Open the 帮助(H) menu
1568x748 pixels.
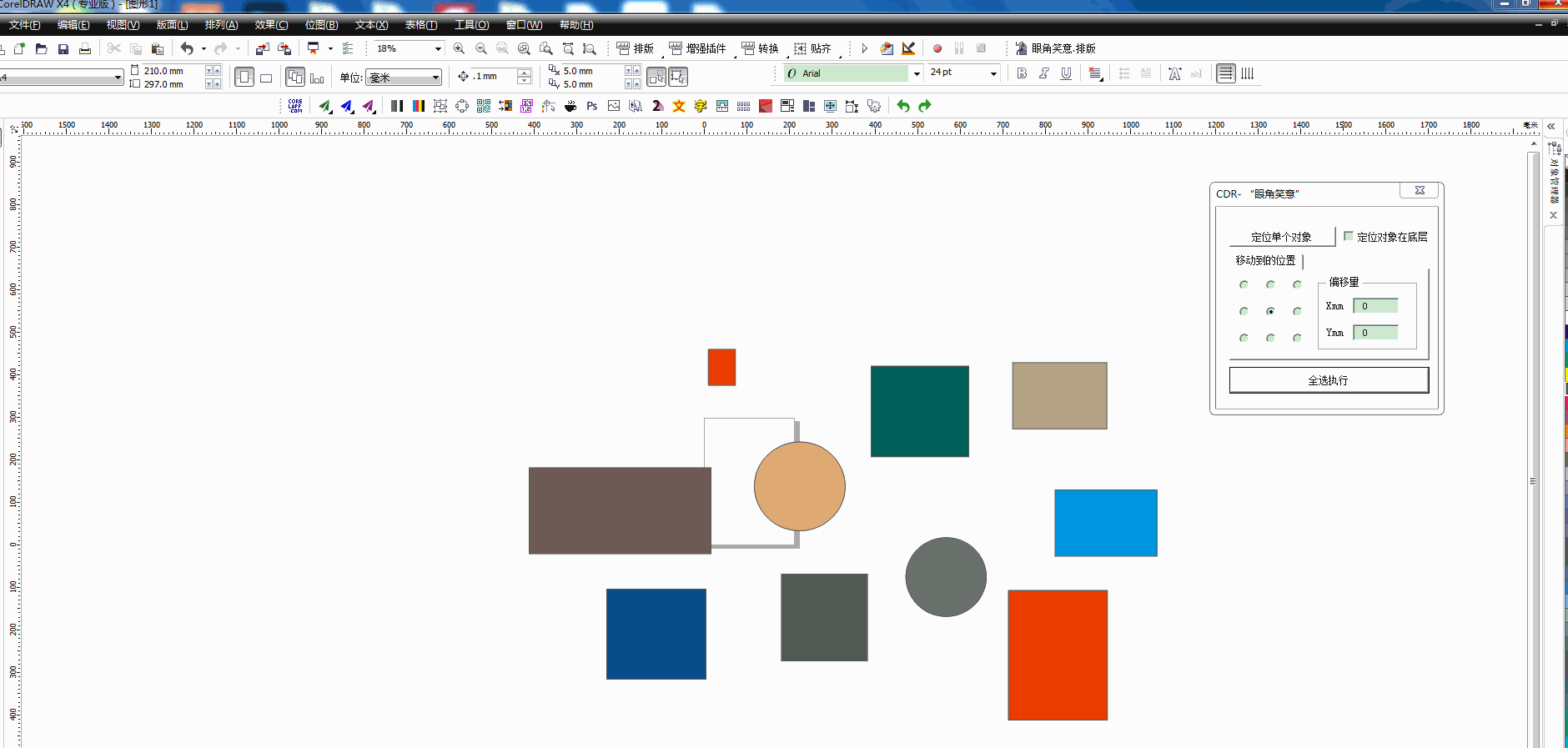[x=576, y=25]
